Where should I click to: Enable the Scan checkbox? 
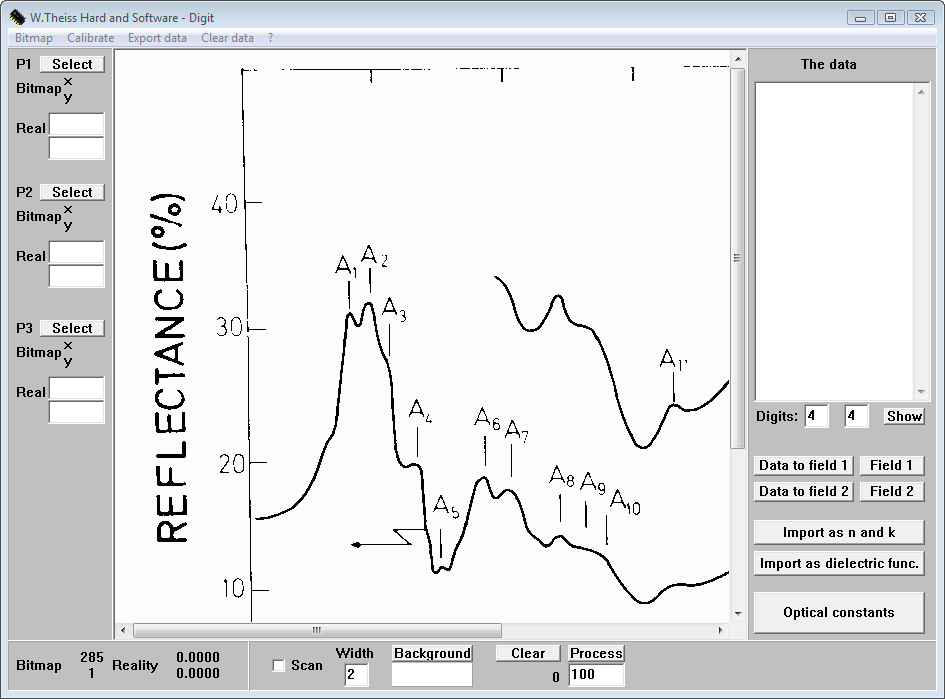point(279,666)
